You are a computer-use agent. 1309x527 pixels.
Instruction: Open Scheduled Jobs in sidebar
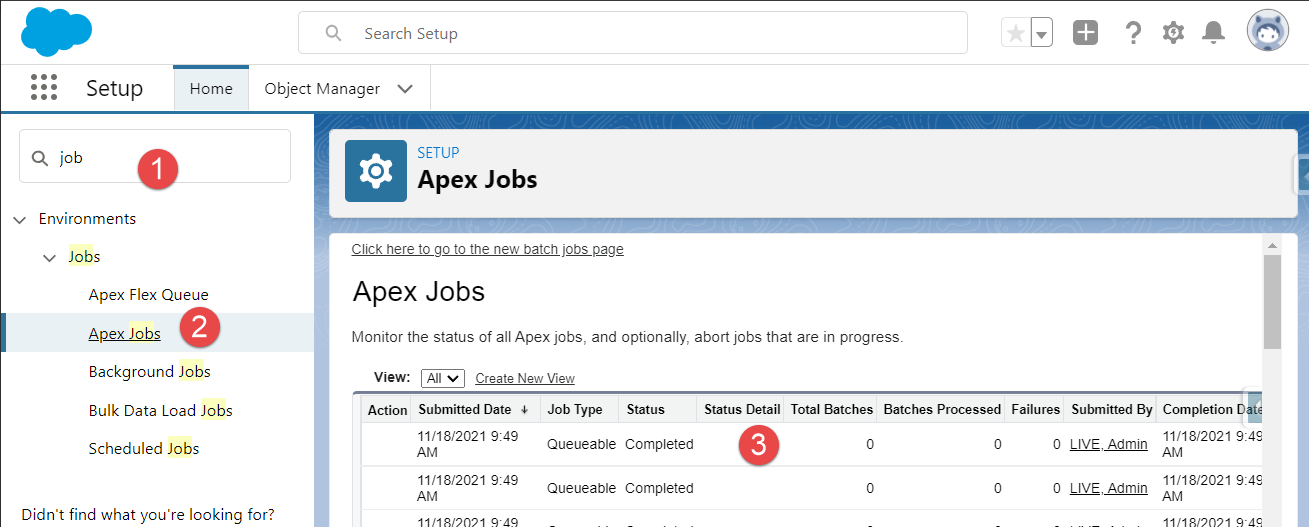(144, 448)
